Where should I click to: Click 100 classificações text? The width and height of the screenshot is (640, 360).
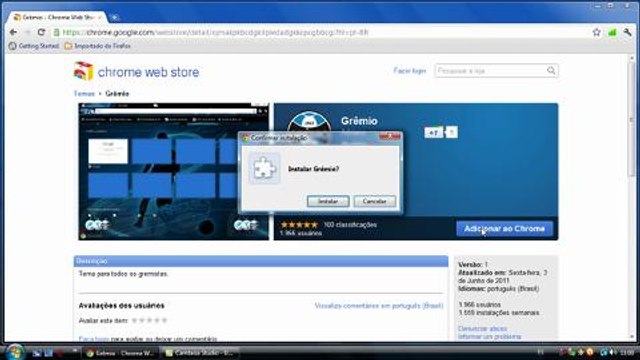(x=350, y=224)
